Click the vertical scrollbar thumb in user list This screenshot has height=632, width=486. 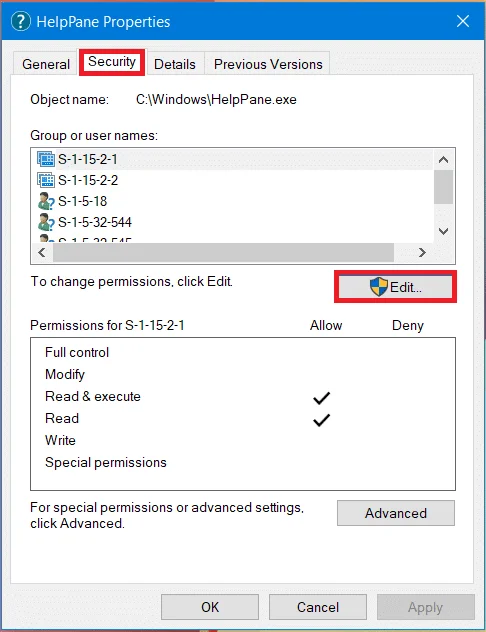point(443,187)
